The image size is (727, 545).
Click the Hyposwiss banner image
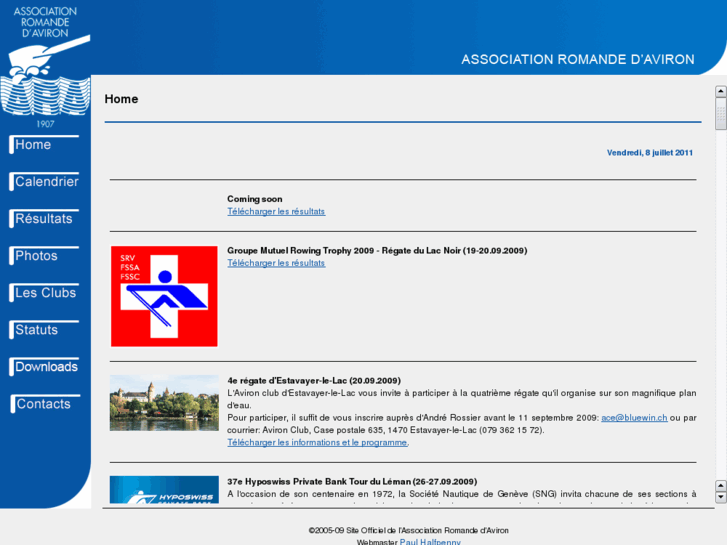(164, 490)
